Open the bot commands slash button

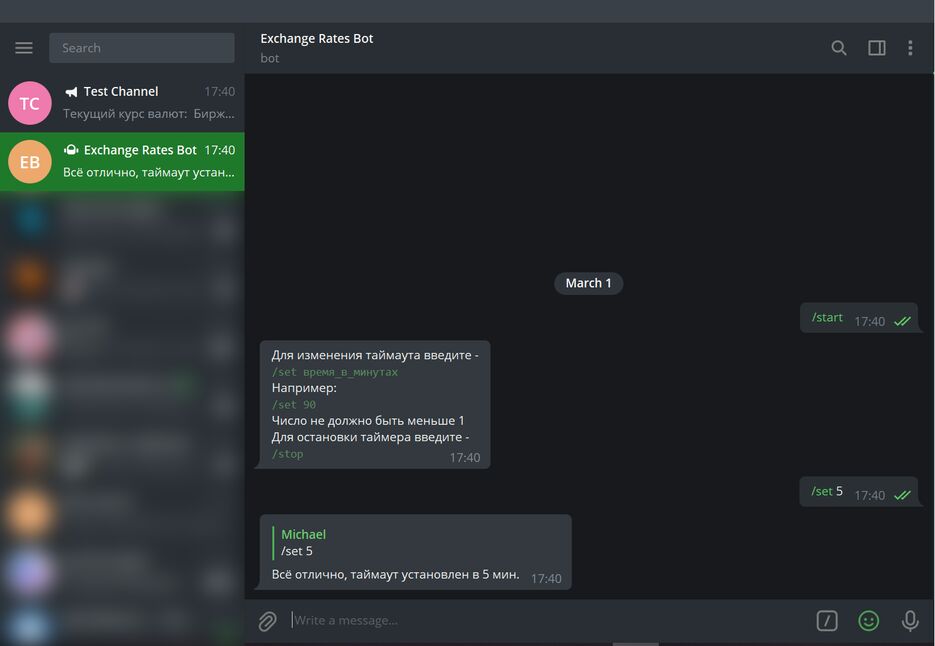tap(827, 621)
